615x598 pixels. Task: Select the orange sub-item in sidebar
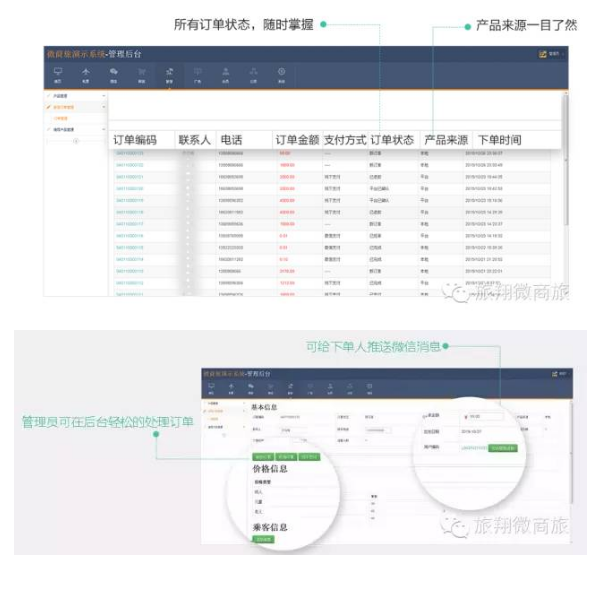(x=62, y=118)
